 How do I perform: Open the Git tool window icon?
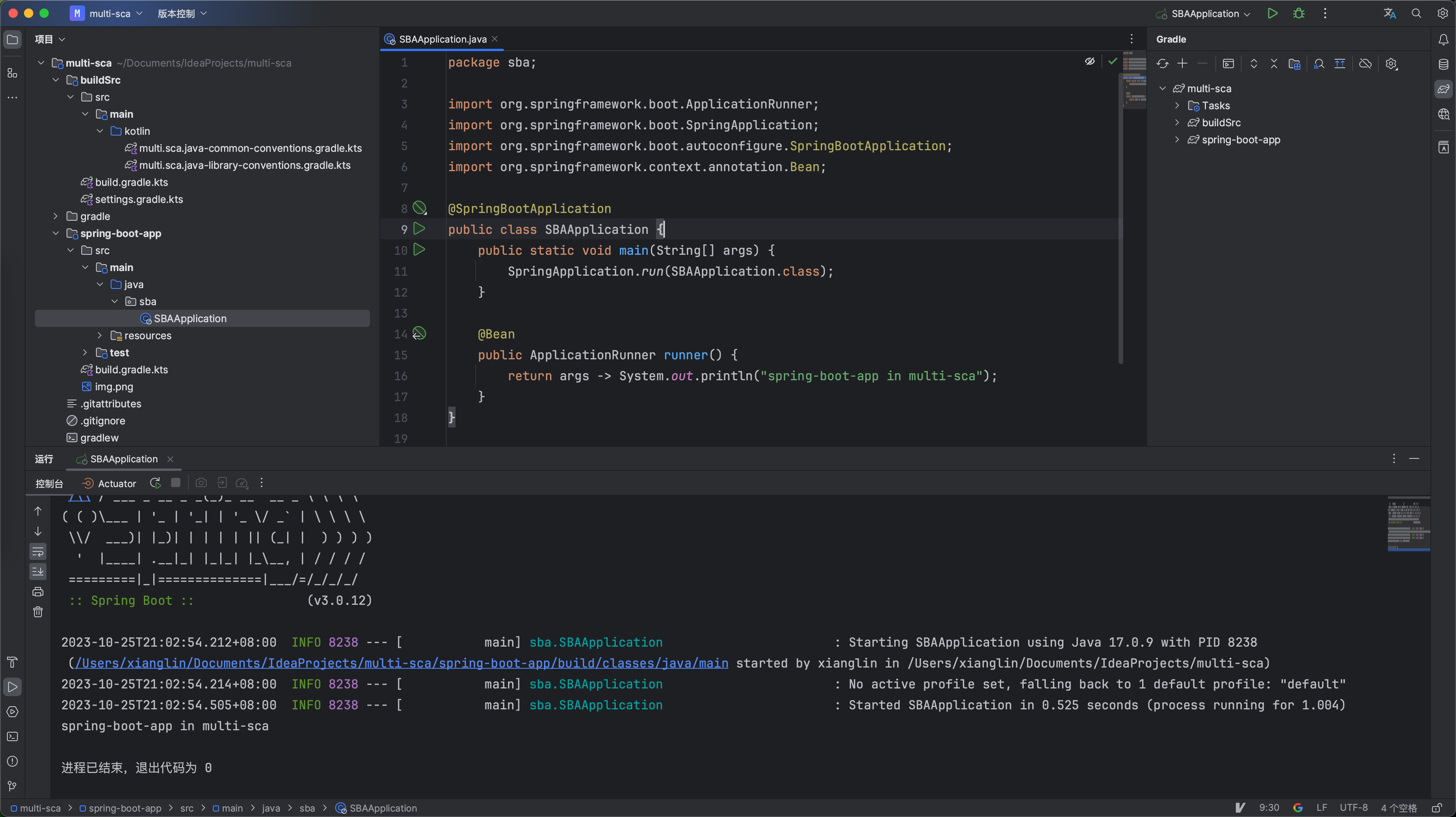(x=12, y=786)
